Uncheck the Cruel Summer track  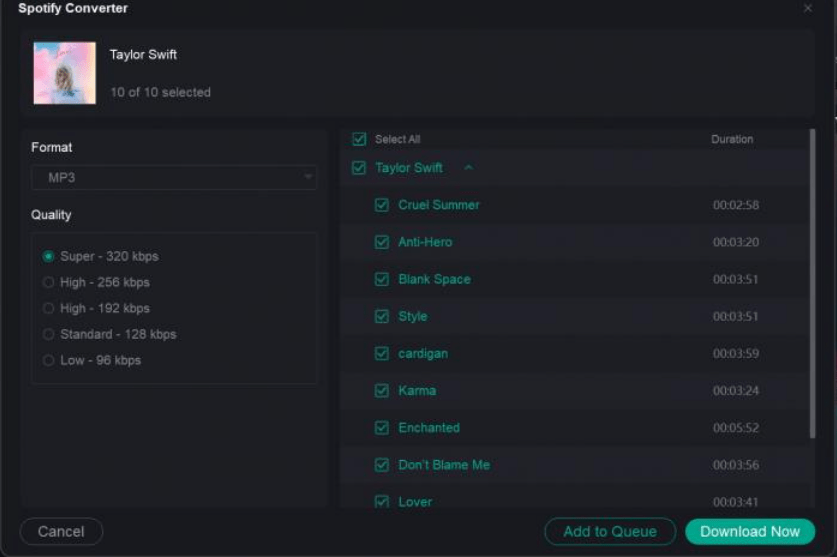point(382,205)
